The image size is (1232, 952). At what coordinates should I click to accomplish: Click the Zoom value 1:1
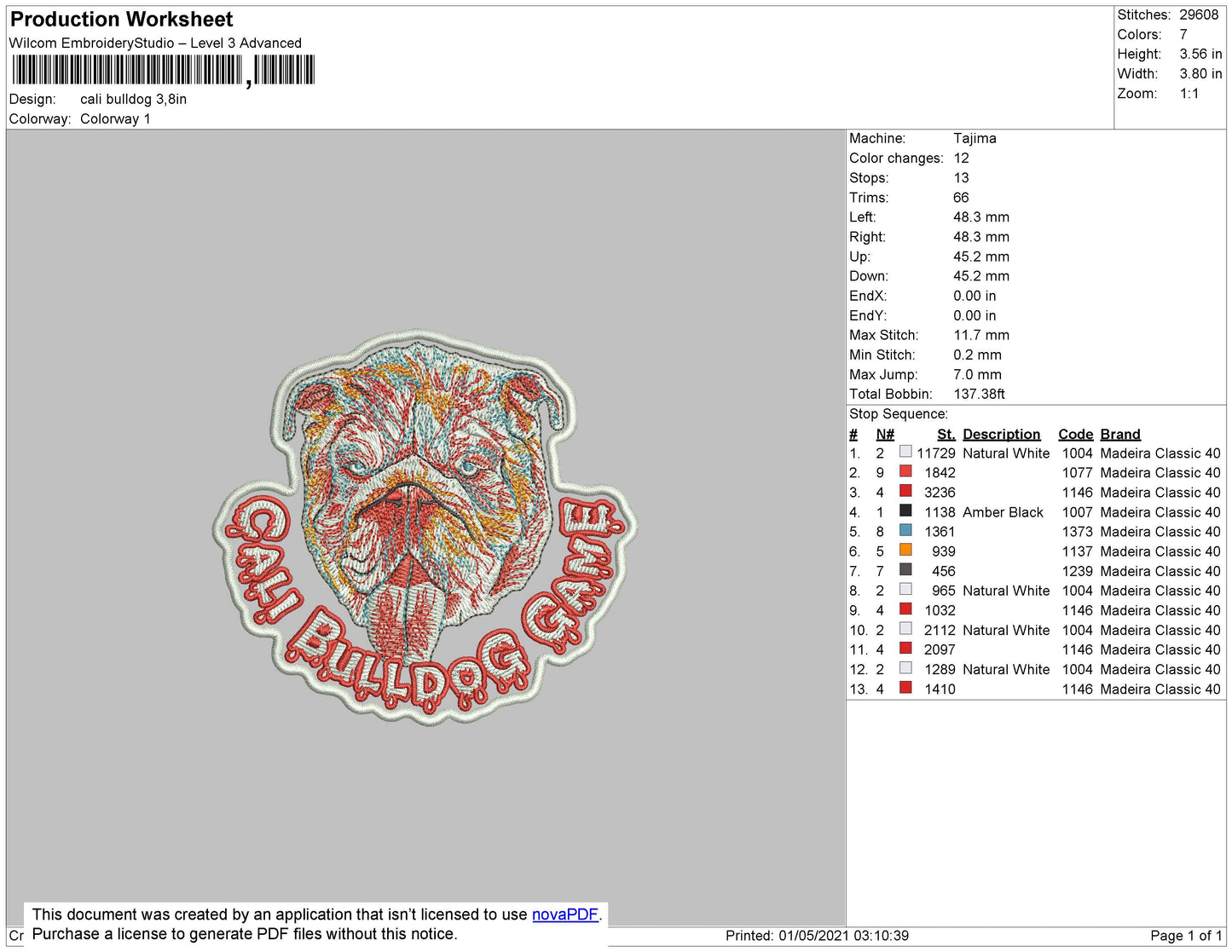(1189, 94)
